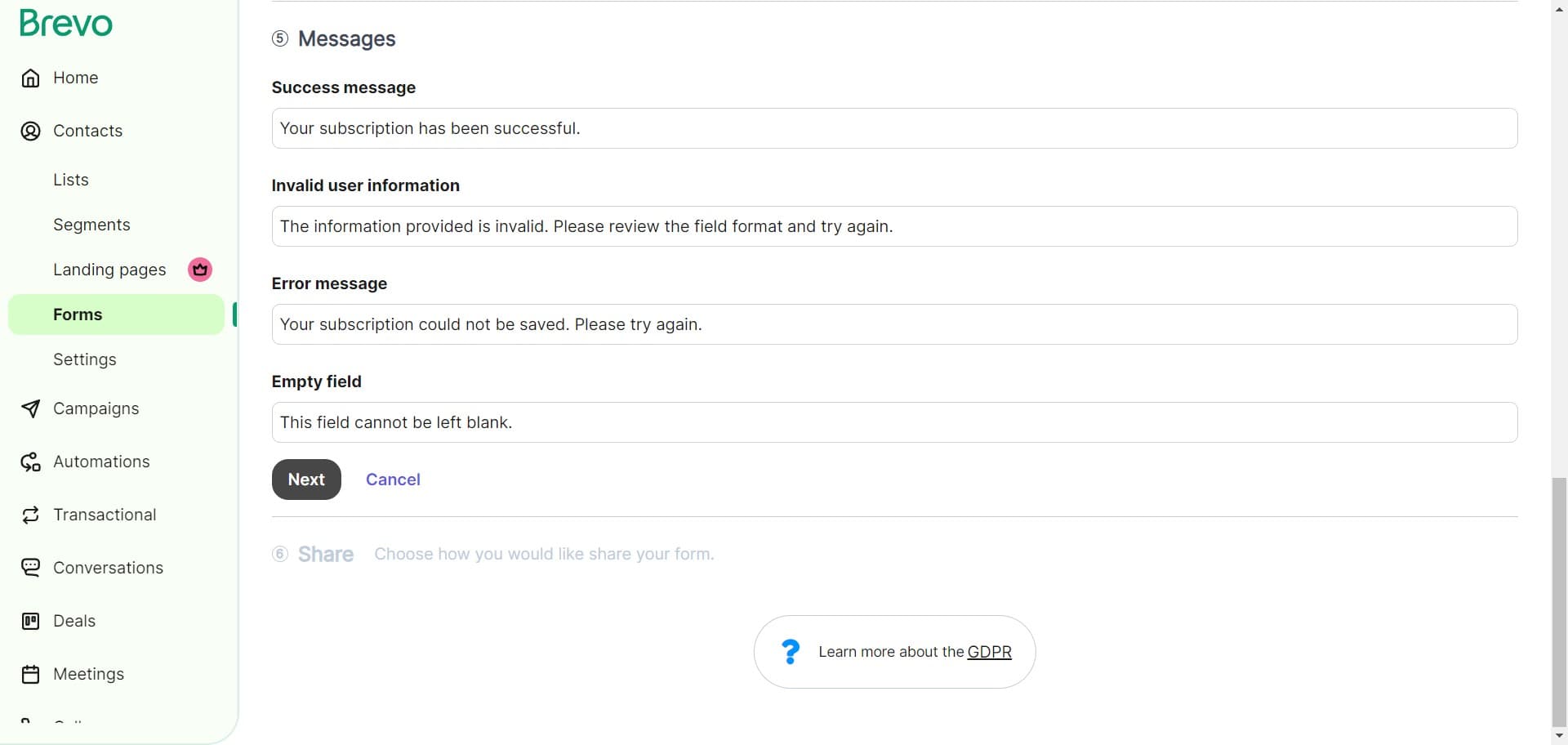Open the Contacts section icon

tap(30, 131)
